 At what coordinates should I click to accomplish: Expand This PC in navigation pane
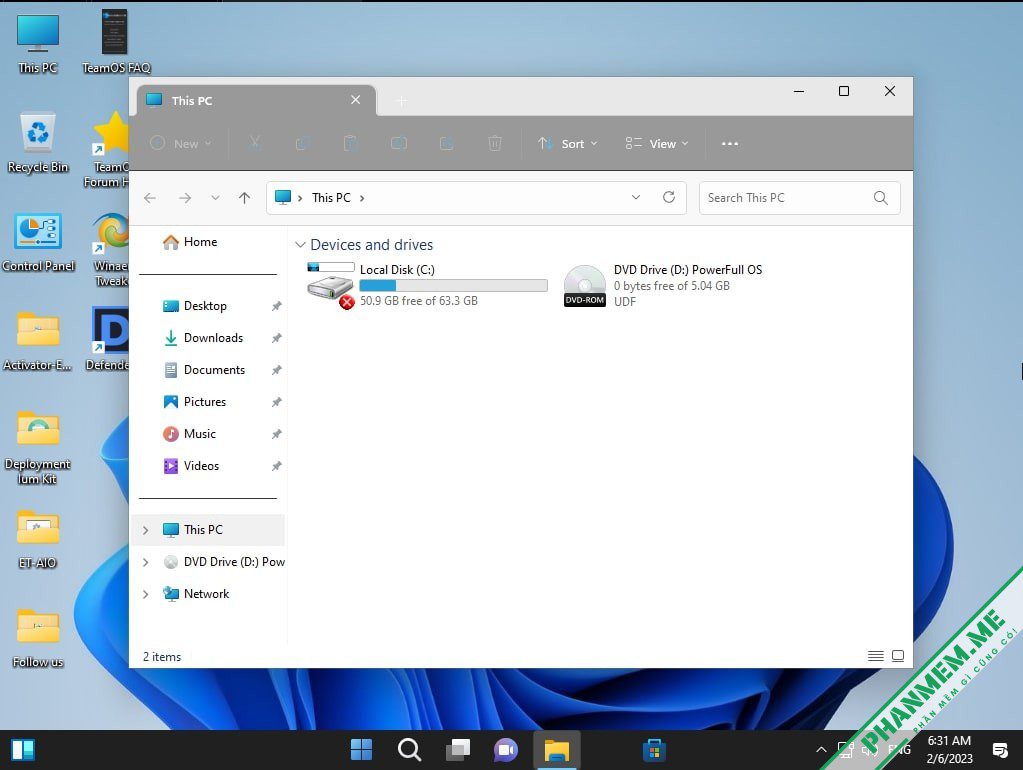145,530
